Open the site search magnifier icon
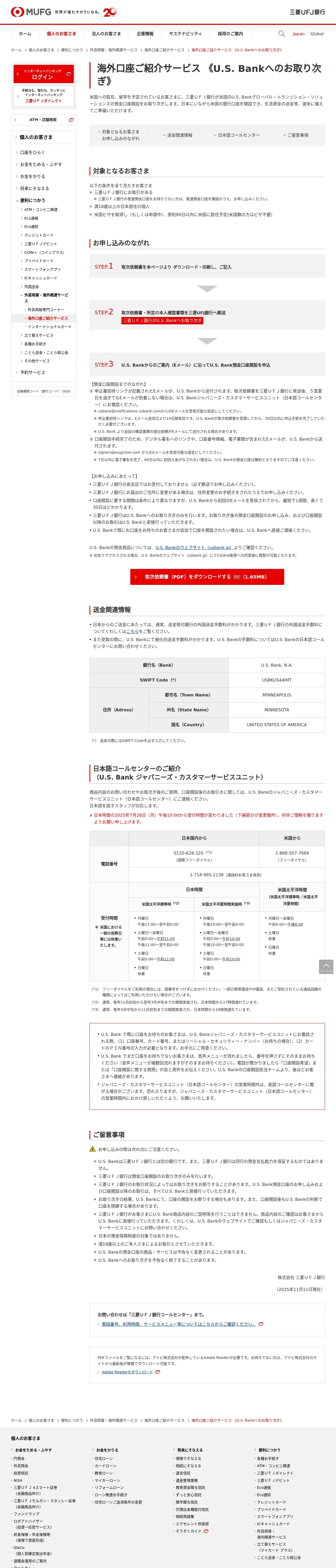 tap(282, 34)
